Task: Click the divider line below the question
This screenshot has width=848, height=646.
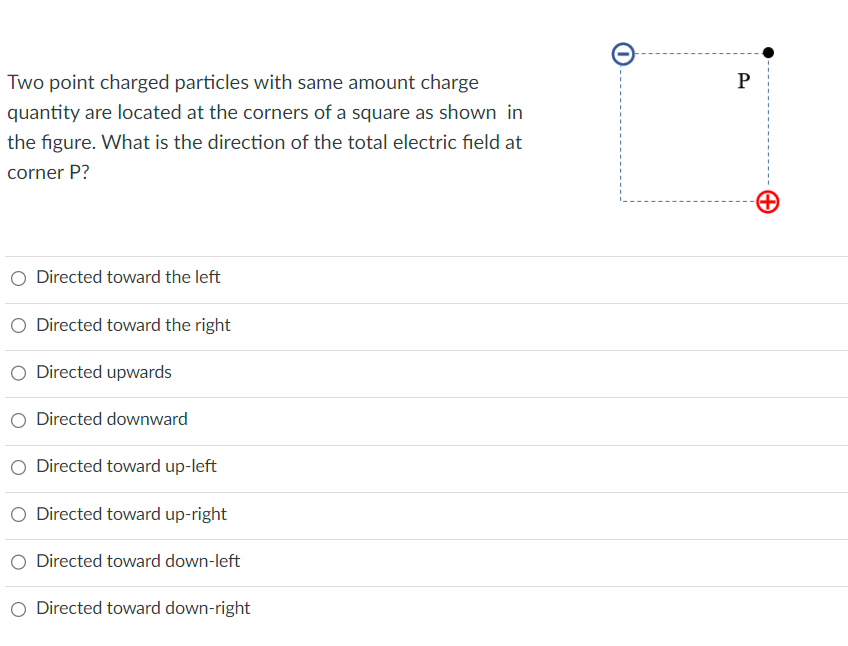Action: coord(424,255)
